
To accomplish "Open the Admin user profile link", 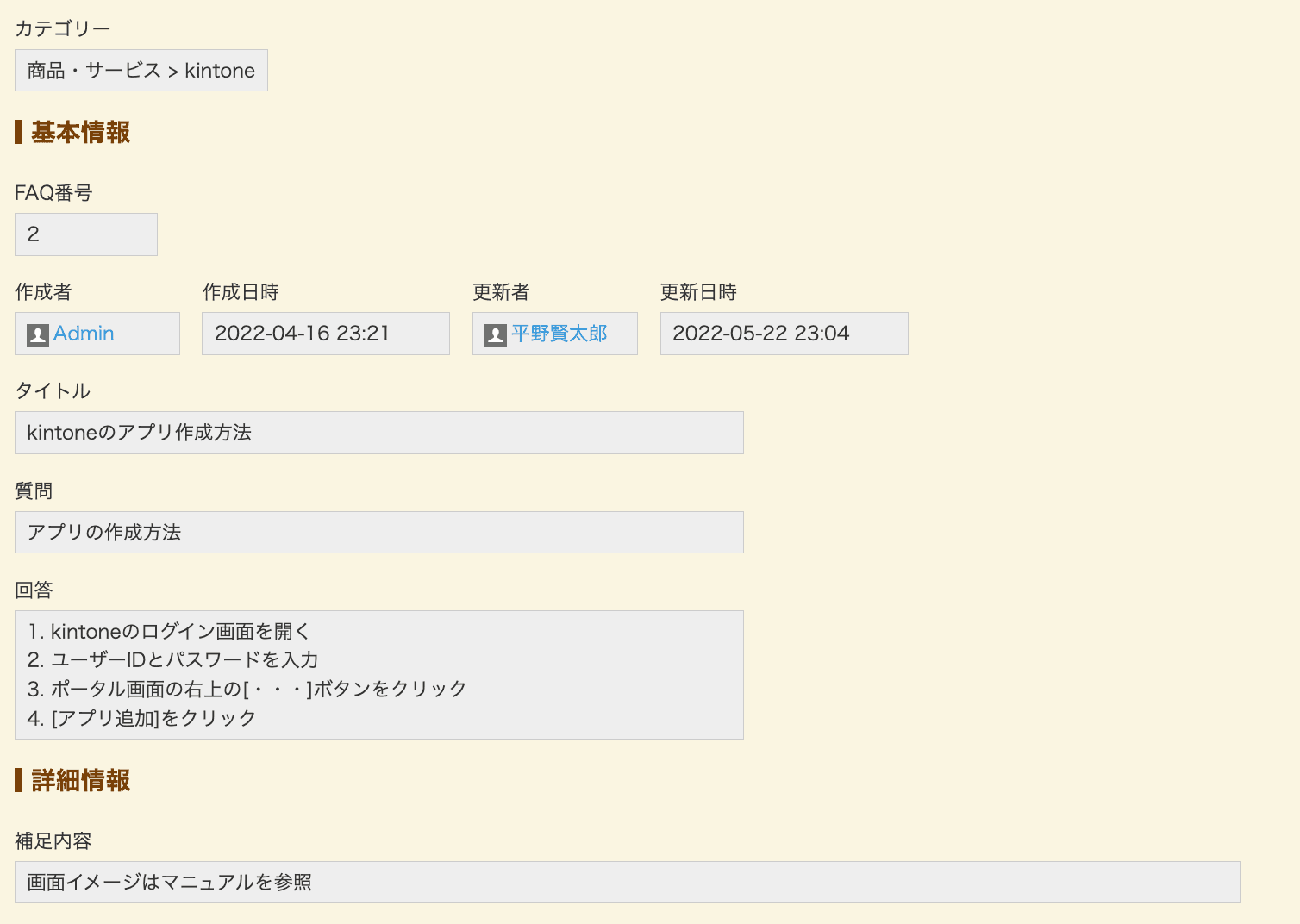I will 84,334.
